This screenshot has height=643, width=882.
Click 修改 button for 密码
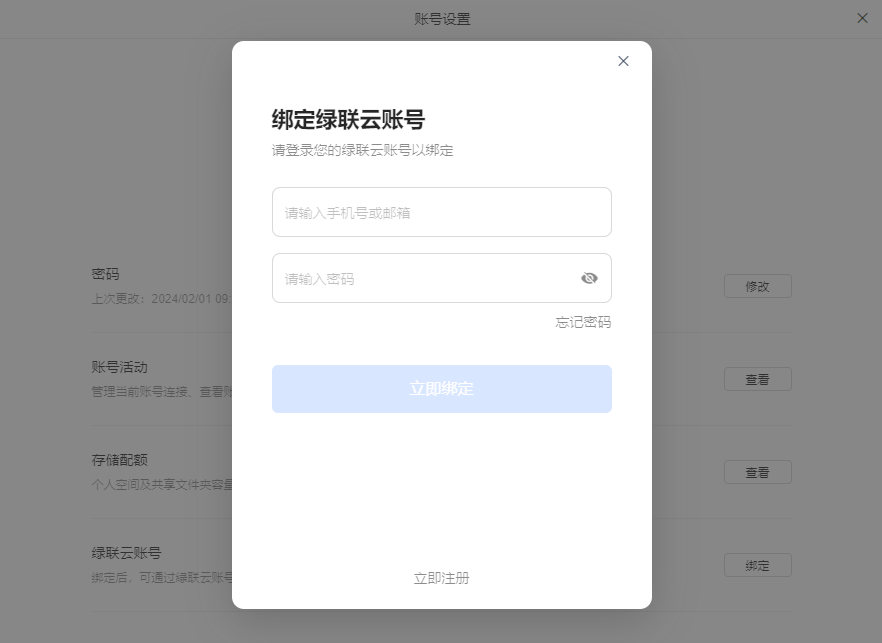pyautogui.click(x=758, y=286)
